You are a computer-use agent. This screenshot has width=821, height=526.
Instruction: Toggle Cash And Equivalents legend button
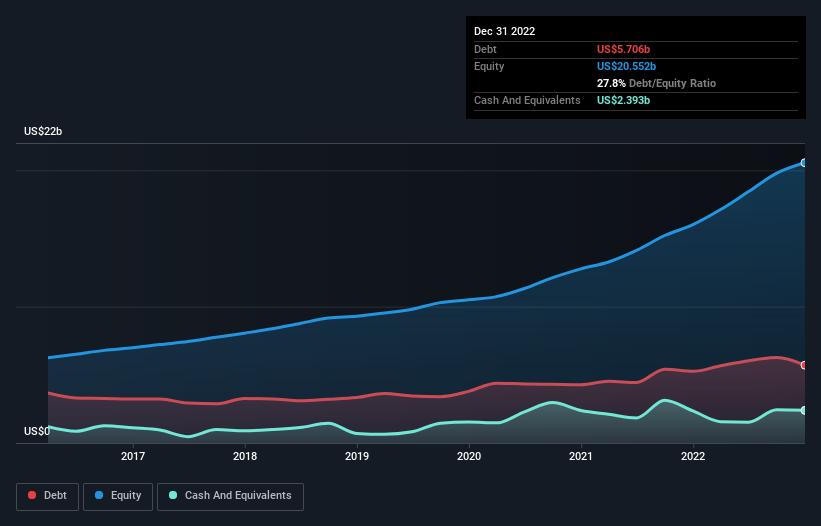coord(230,496)
